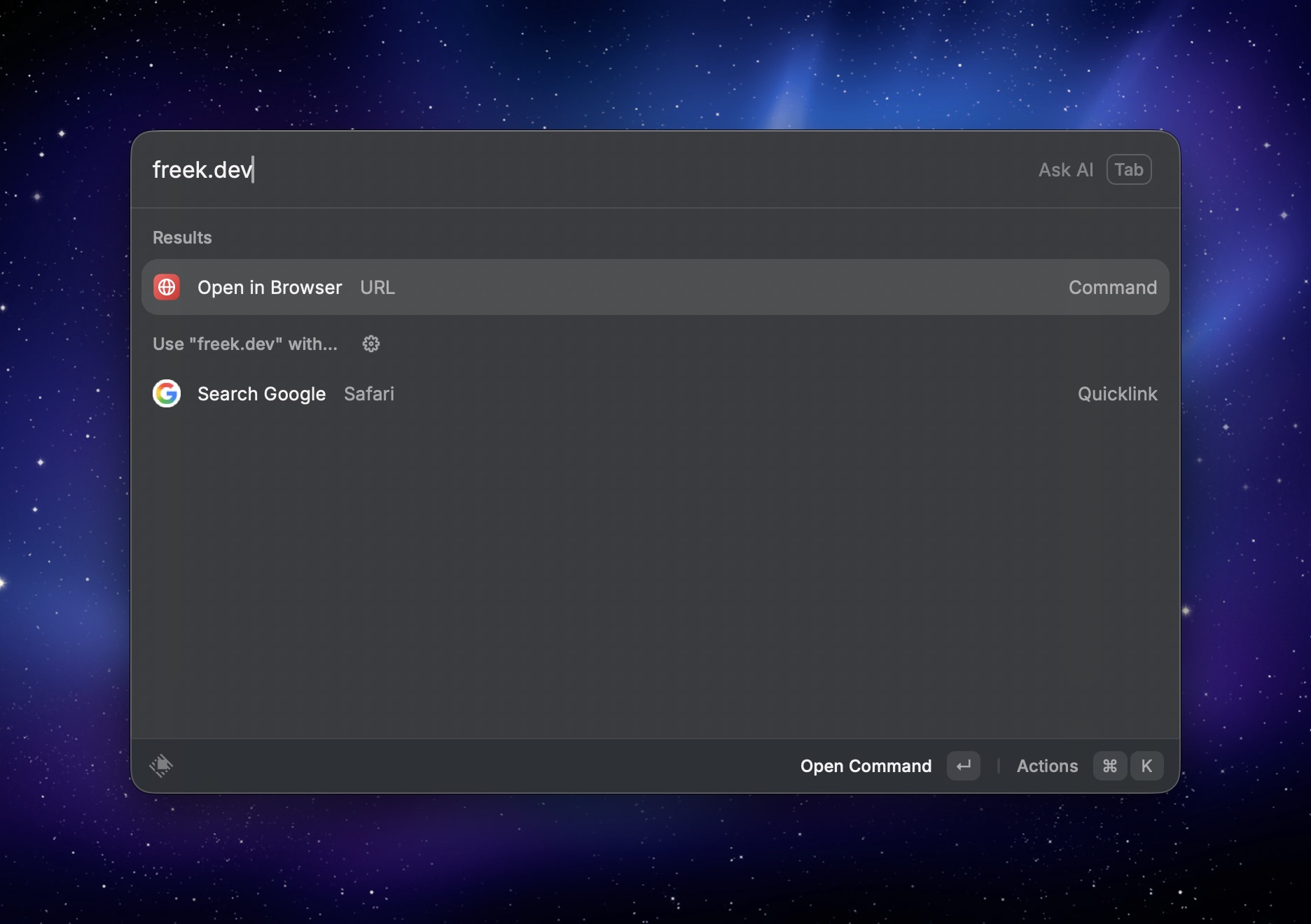Screen dimensions: 1311x924
Task: Click the Quicklink label on Google row
Action: 1117,394
